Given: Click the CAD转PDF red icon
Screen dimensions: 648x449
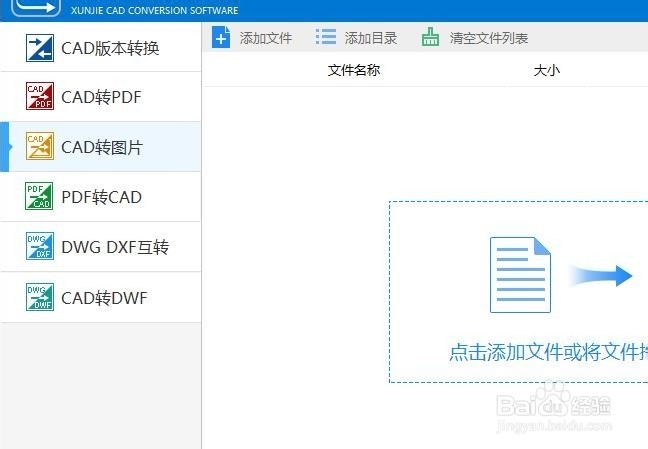Looking at the screenshot, I should point(40,96).
